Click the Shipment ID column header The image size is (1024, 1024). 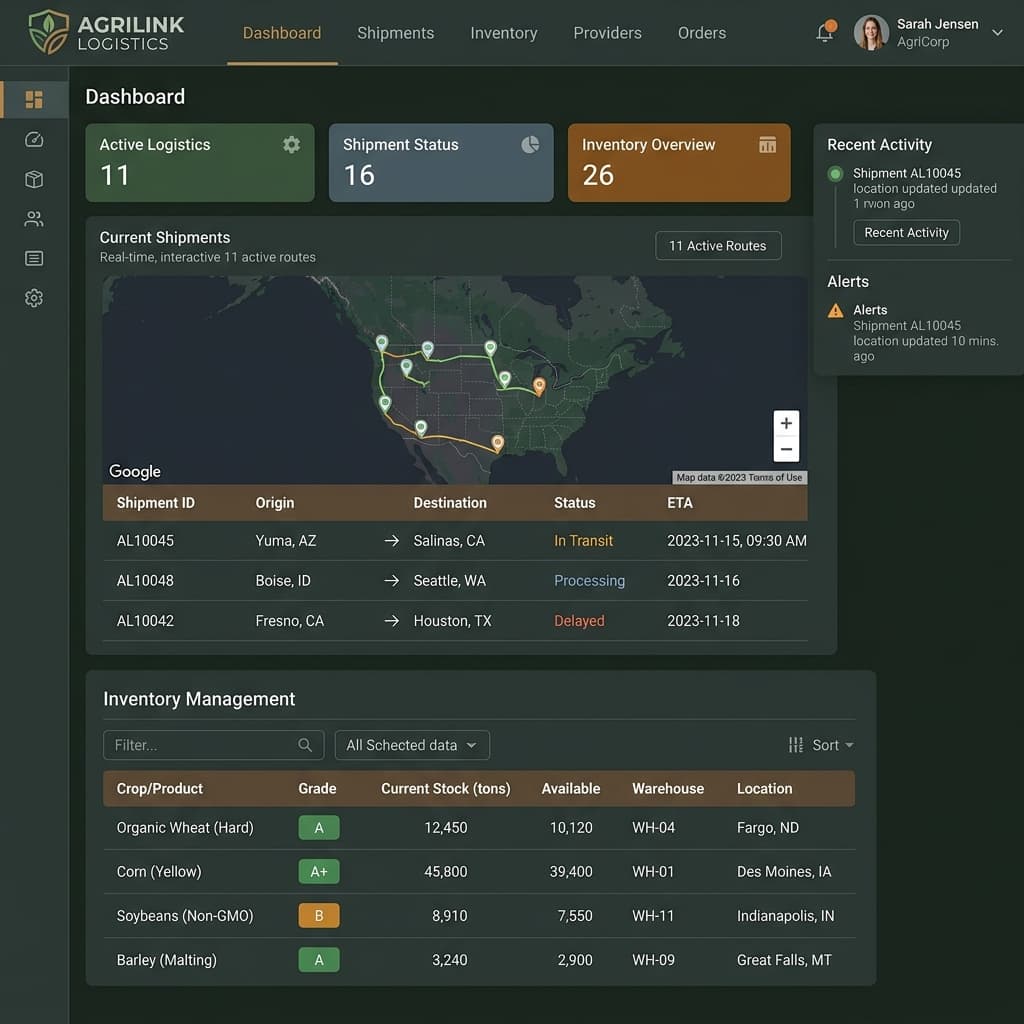pyautogui.click(x=155, y=503)
